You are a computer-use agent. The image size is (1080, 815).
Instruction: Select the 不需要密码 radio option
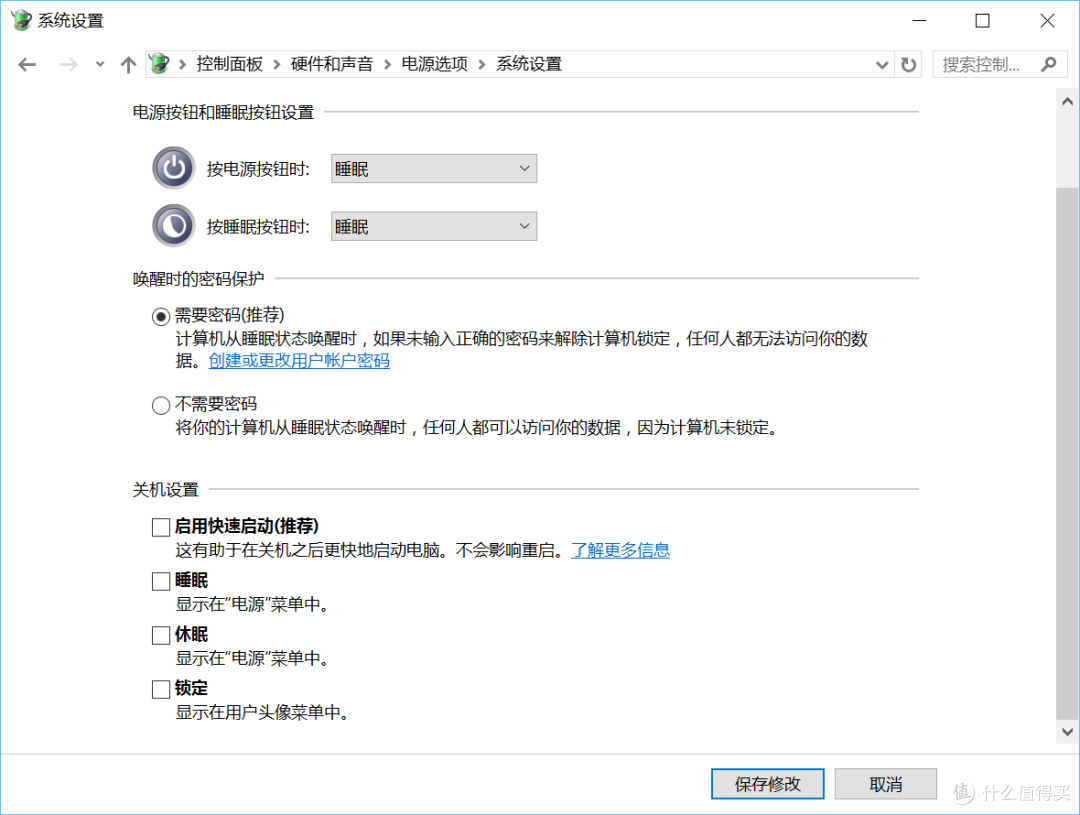[x=160, y=404]
